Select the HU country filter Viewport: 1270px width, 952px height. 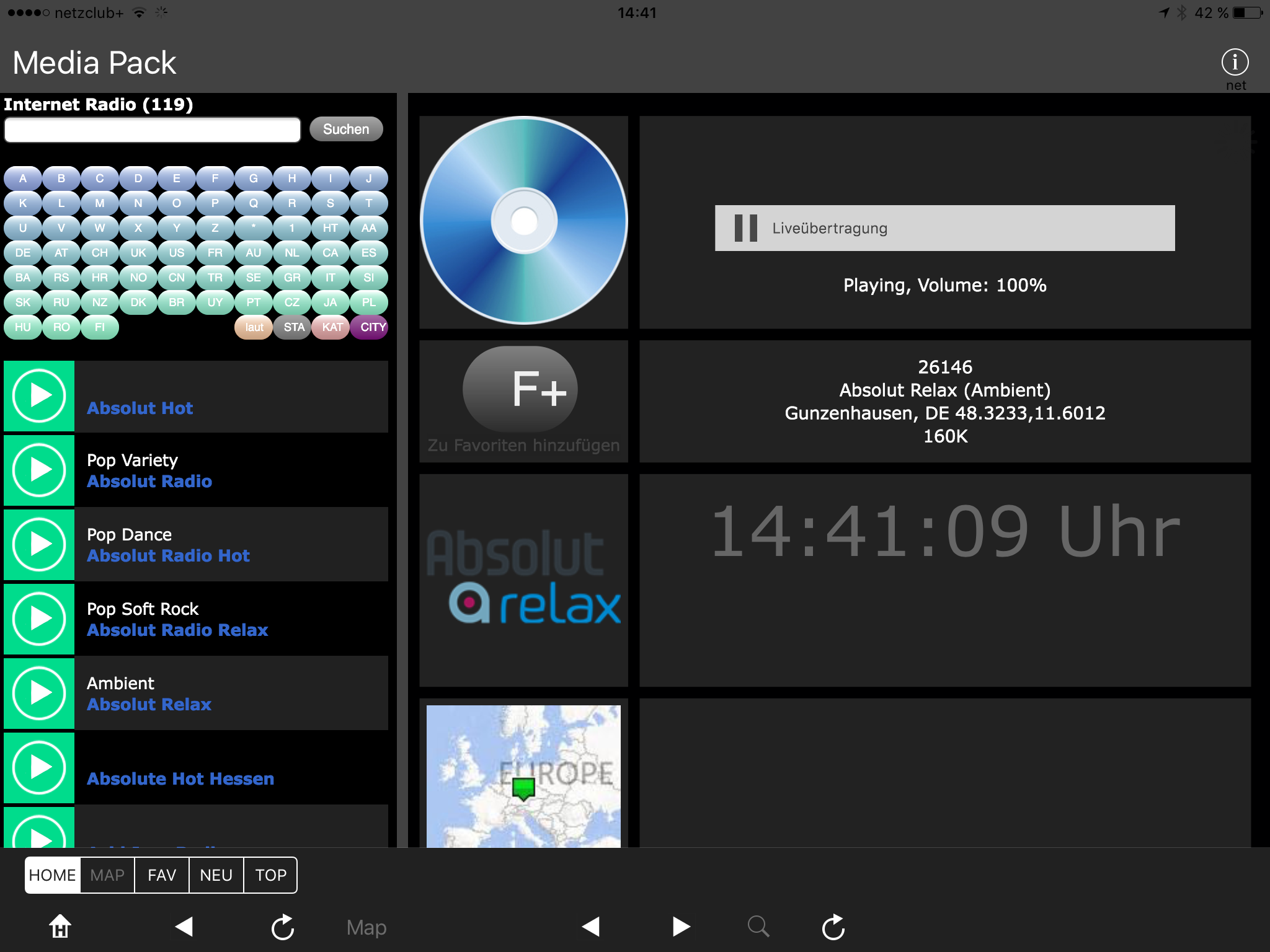pos(23,327)
